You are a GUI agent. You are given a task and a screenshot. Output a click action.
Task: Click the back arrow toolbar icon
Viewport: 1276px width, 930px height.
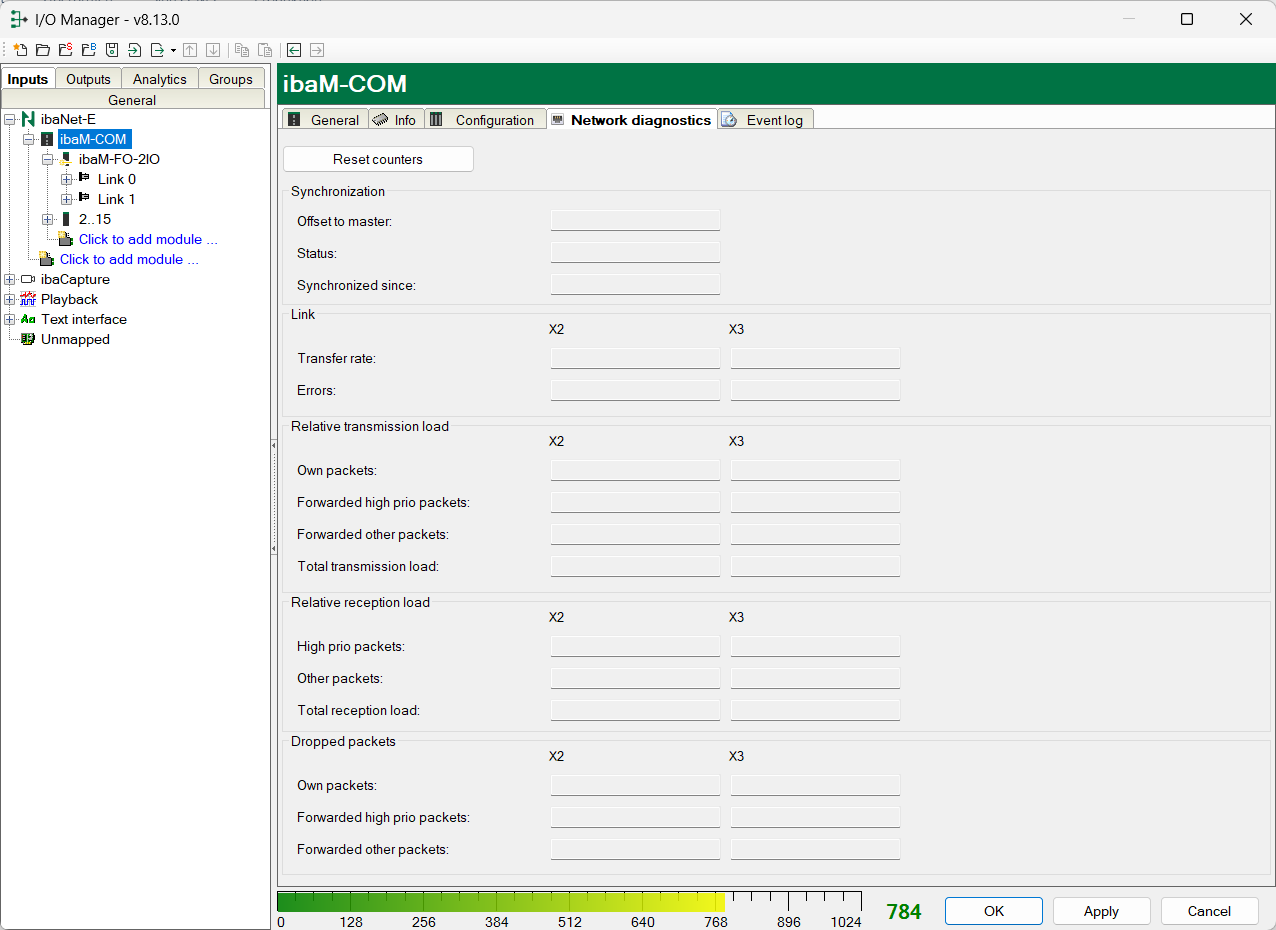click(294, 50)
